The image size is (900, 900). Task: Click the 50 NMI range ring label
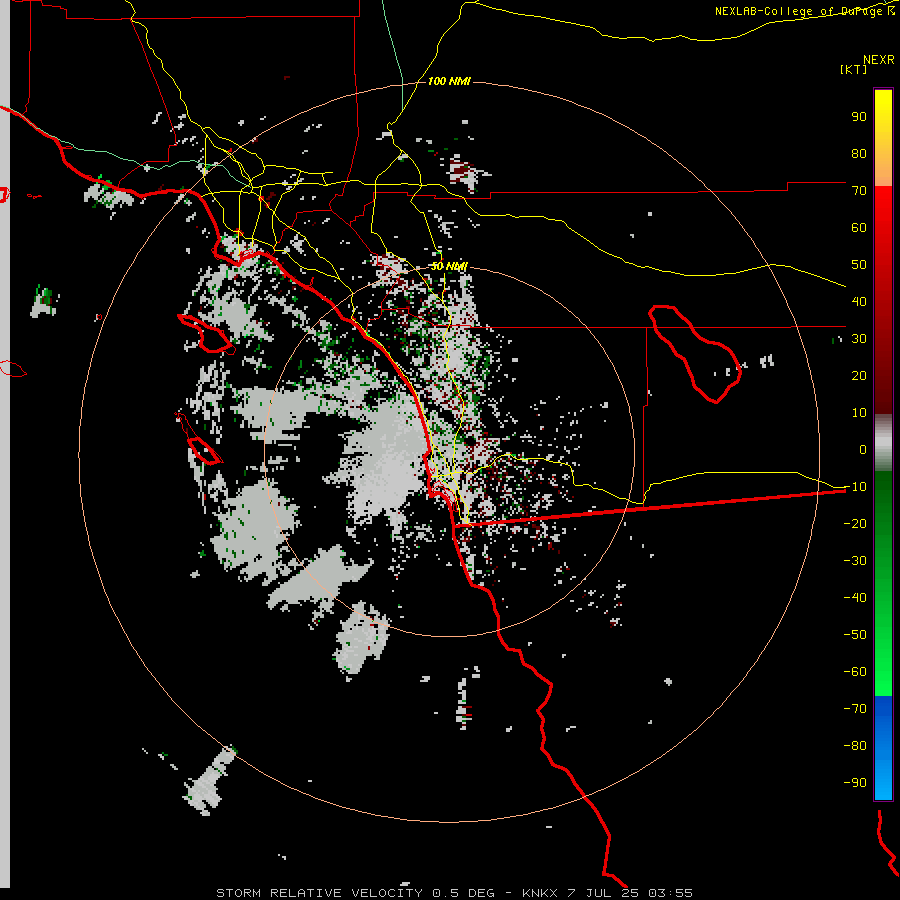(449, 266)
